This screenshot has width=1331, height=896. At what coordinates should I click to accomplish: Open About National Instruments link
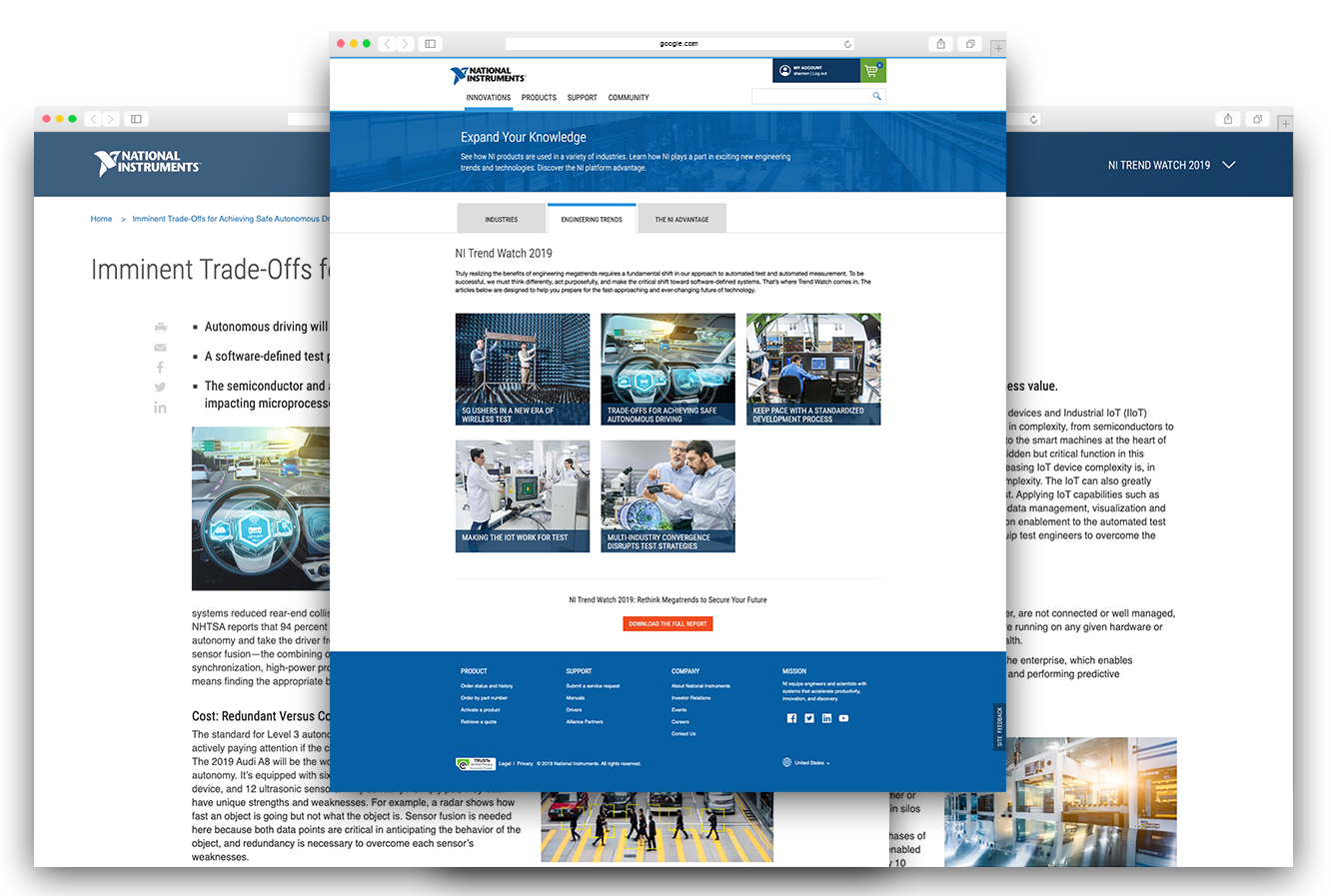pos(700,686)
